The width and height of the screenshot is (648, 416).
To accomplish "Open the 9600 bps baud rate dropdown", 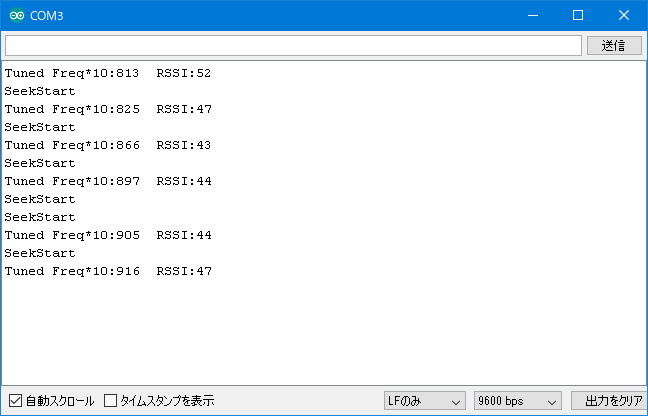I will tap(517, 401).
